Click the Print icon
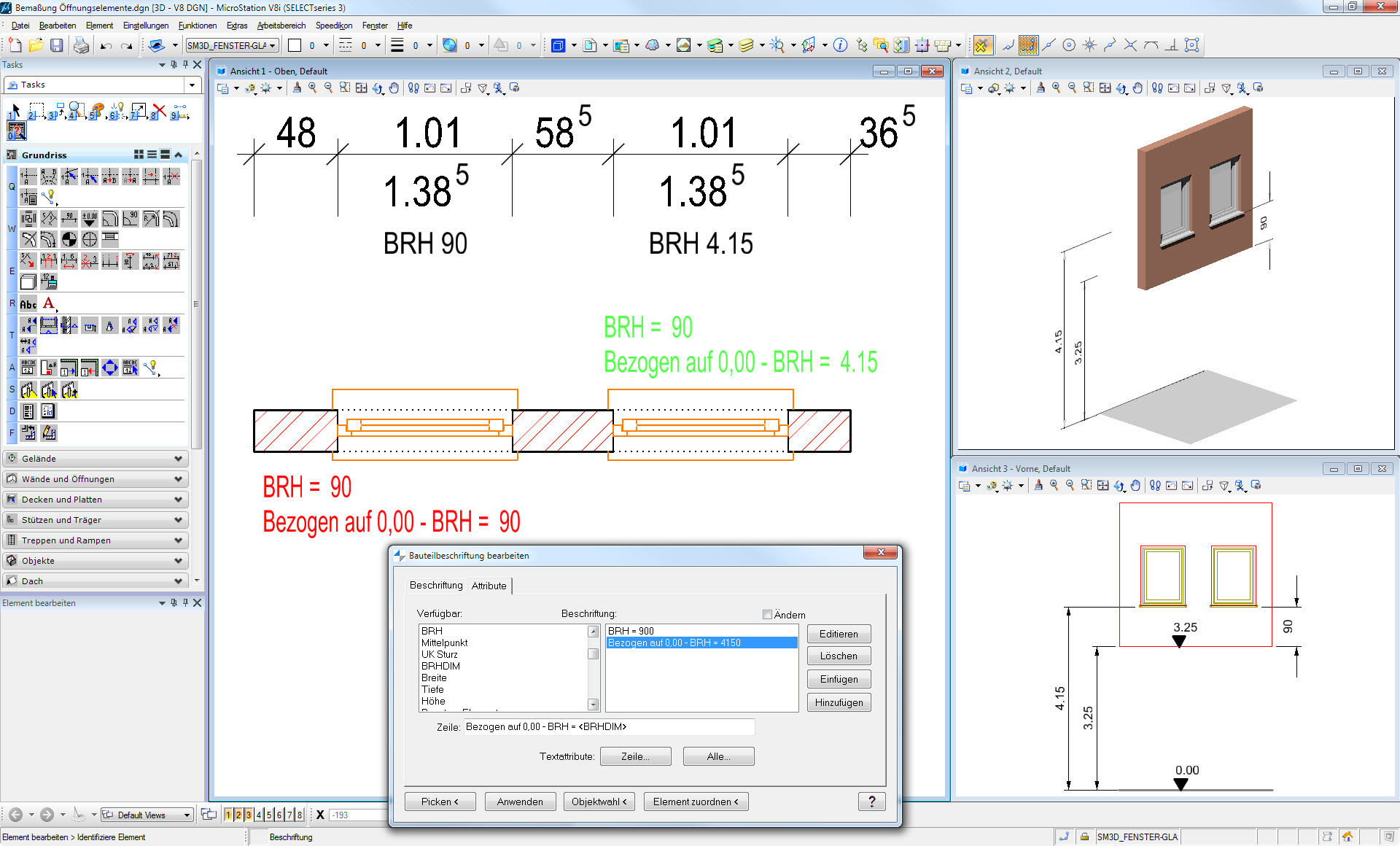1400x846 pixels. [81, 45]
